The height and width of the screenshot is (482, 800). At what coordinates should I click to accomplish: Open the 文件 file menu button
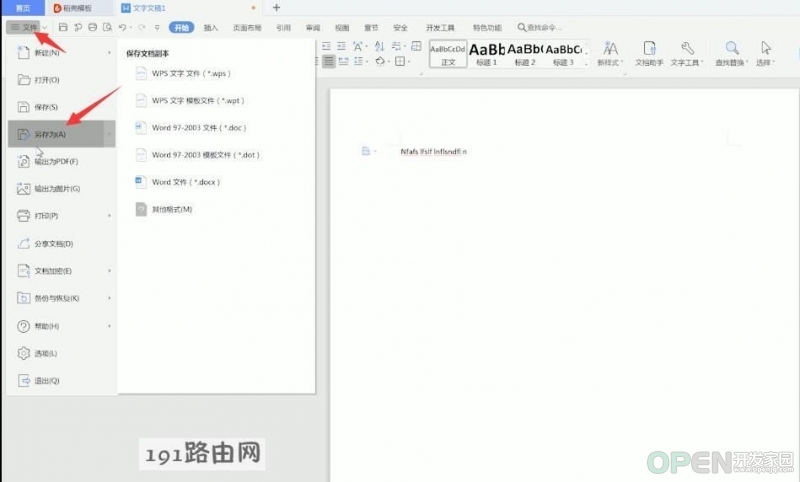pos(23,27)
